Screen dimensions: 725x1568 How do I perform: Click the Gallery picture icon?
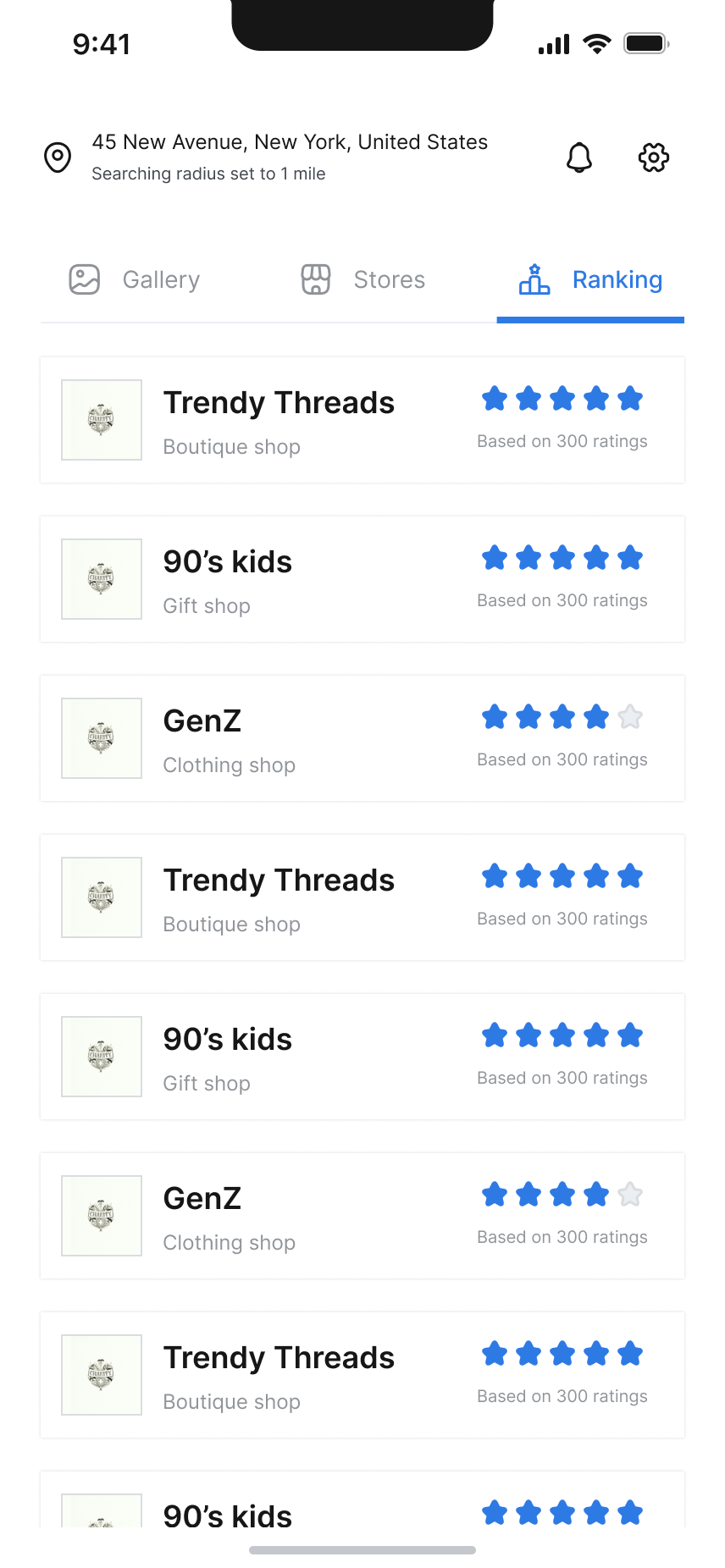(x=85, y=279)
